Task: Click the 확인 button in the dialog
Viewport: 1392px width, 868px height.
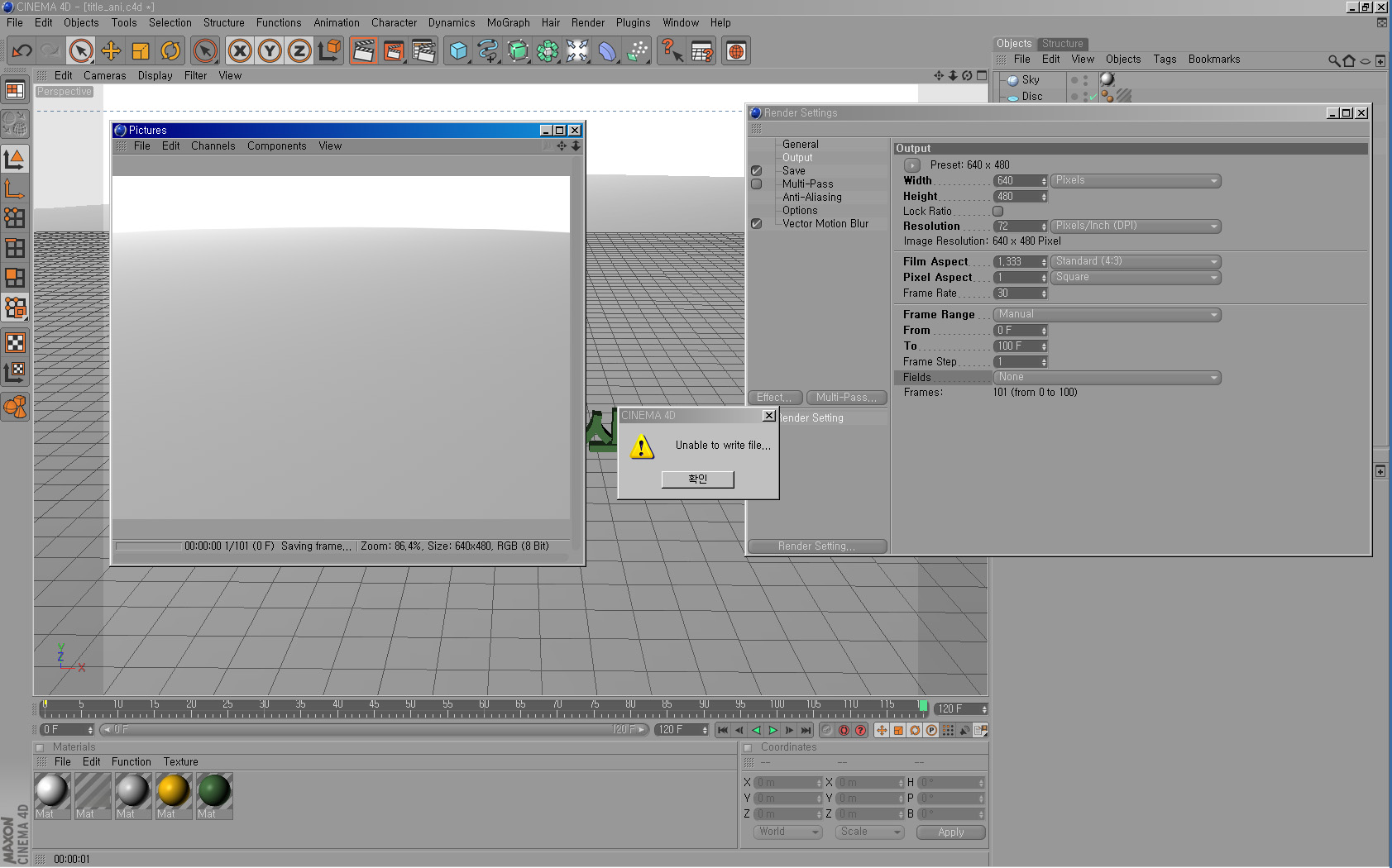Action: coord(697,479)
